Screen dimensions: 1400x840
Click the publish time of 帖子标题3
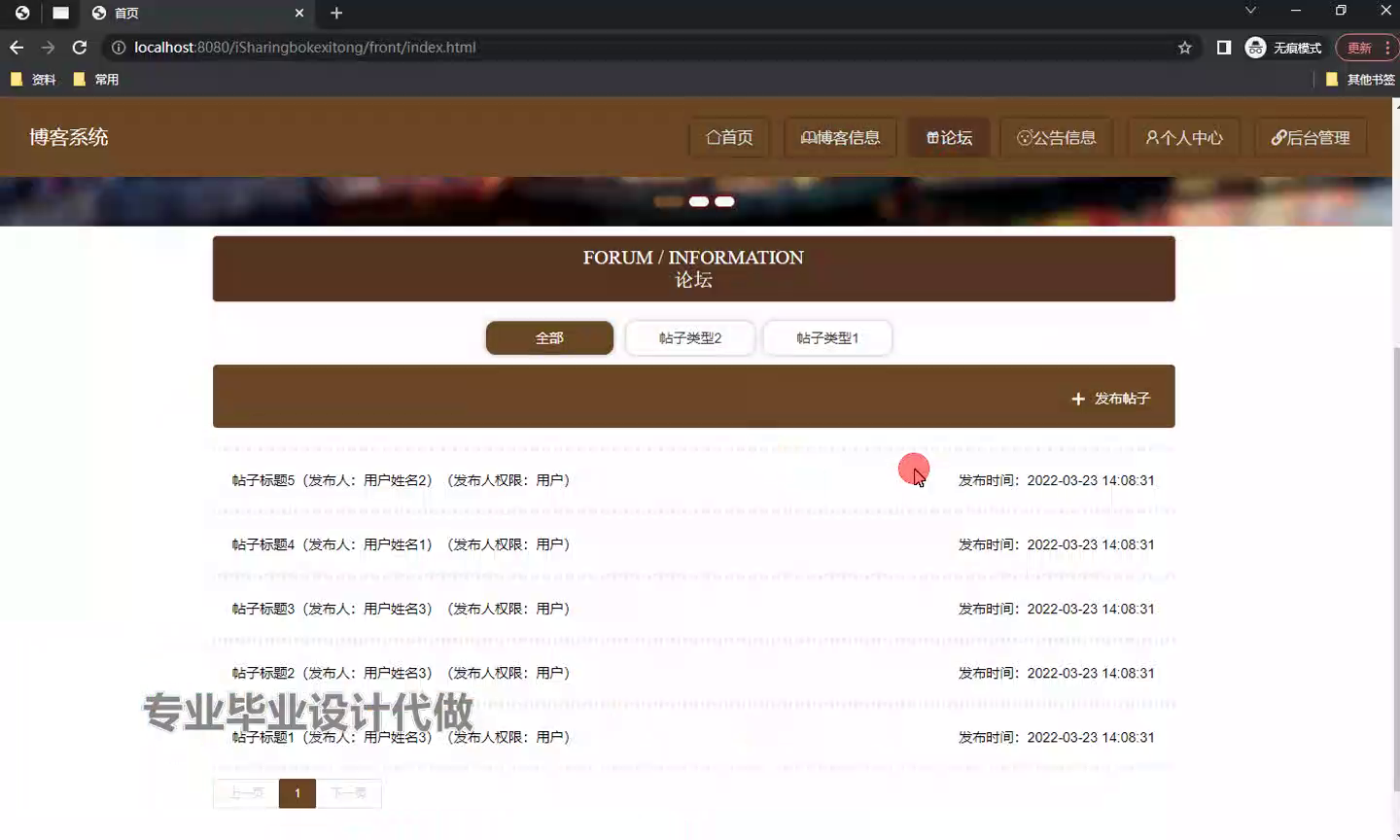1056,609
